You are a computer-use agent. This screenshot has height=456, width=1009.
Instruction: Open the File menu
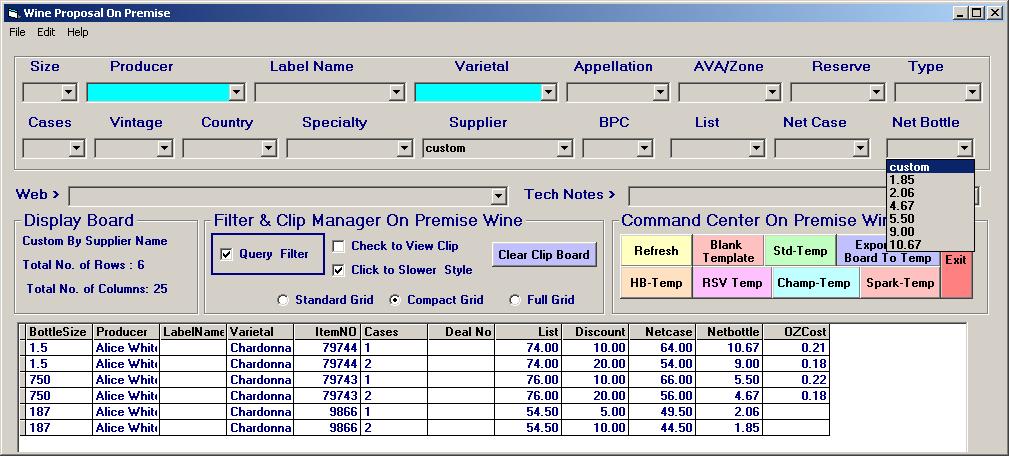pyautogui.click(x=17, y=32)
